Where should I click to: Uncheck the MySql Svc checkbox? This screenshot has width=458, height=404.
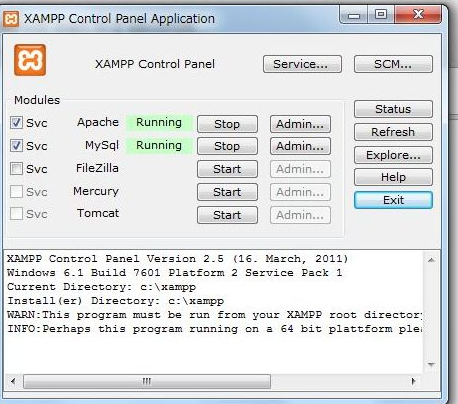click(x=16, y=146)
